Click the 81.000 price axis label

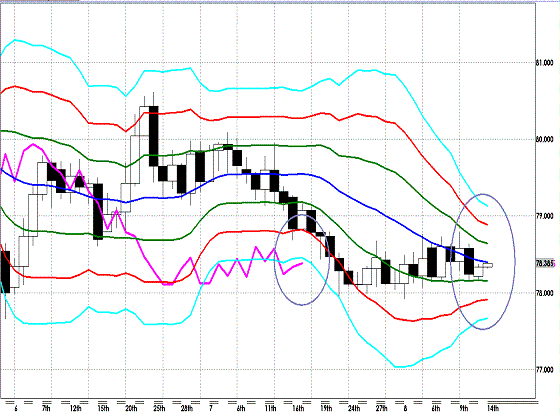(x=545, y=63)
